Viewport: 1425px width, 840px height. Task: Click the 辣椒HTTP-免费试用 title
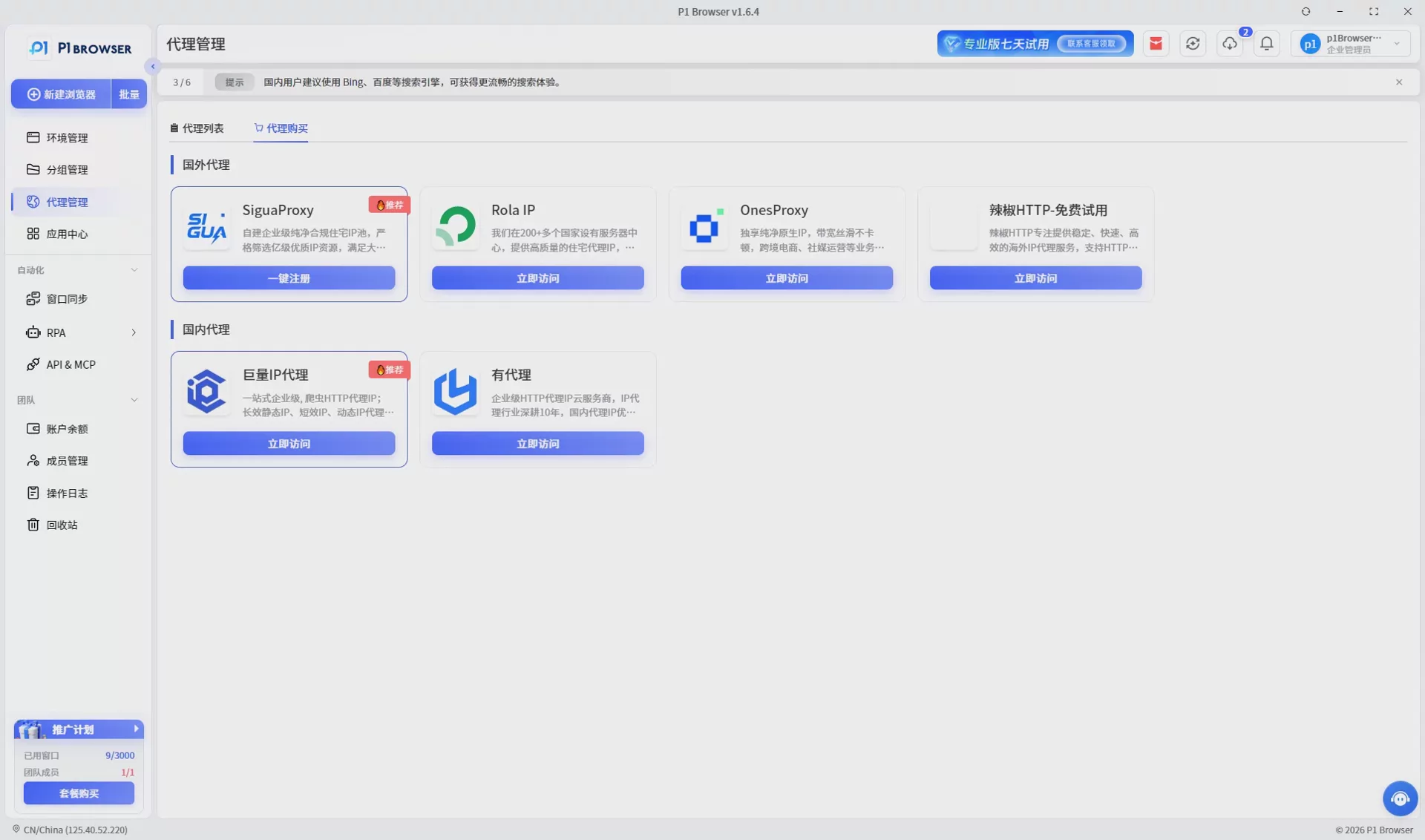tap(1048, 210)
